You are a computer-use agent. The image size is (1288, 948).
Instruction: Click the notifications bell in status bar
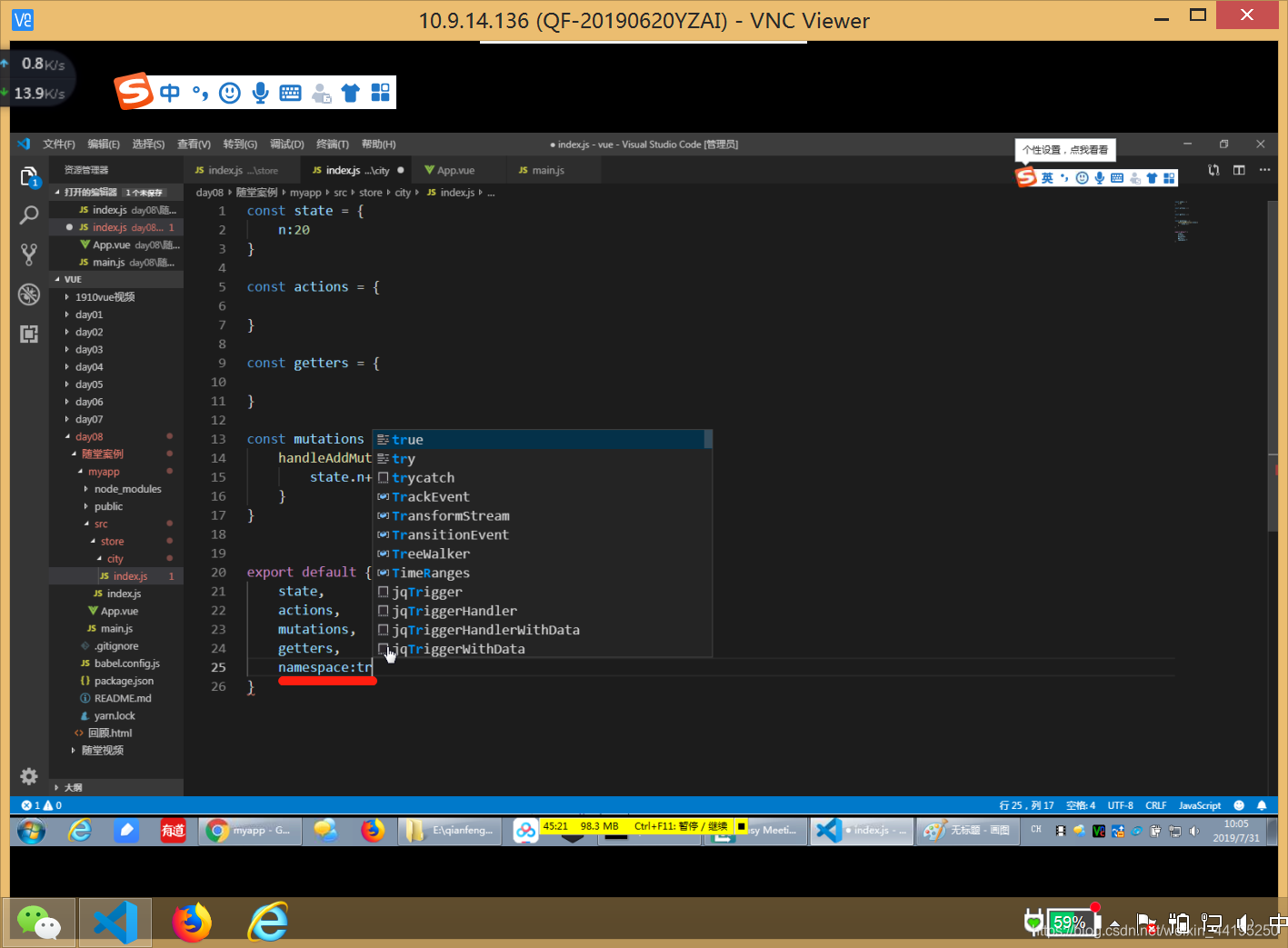tap(1262, 805)
